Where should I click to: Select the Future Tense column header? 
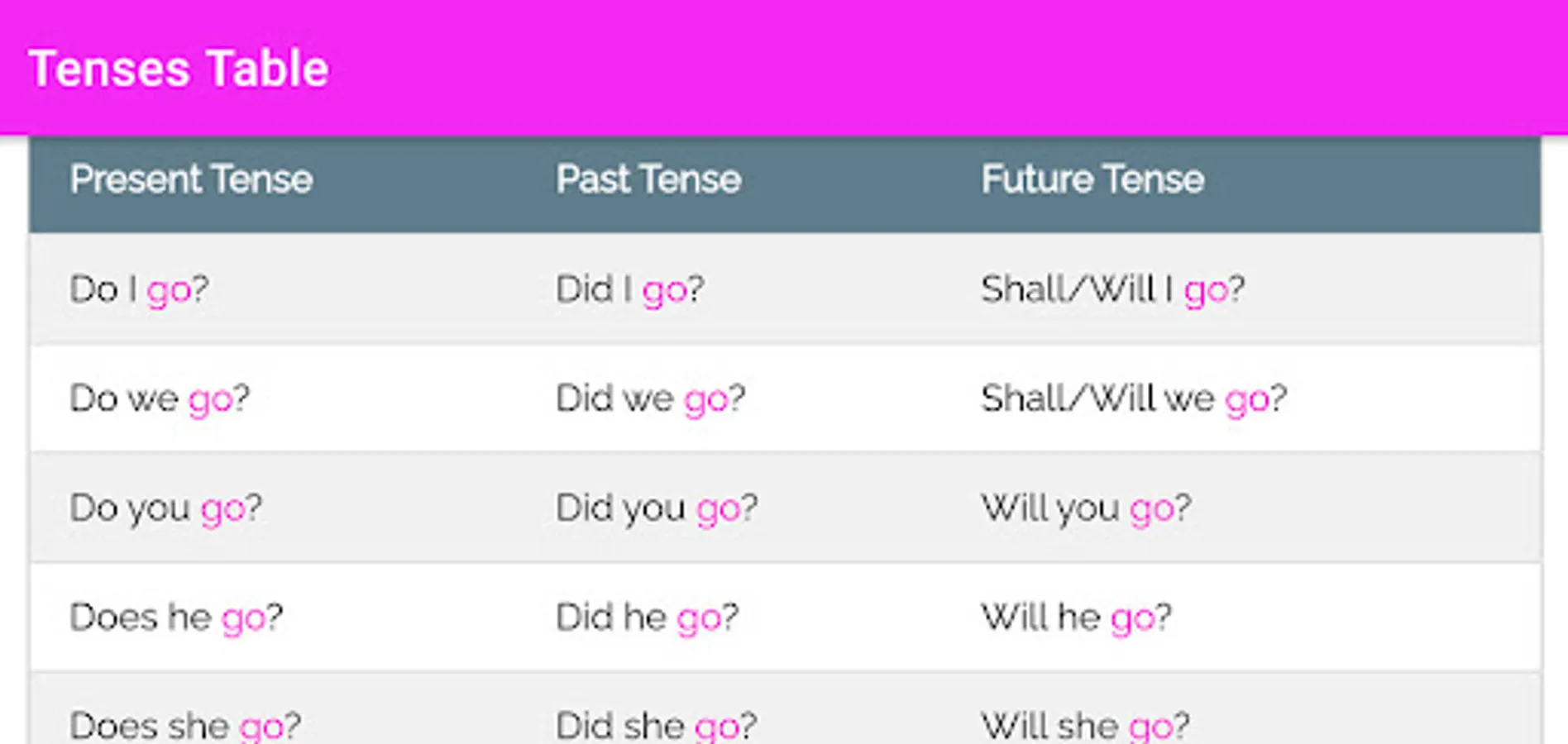tap(1092, 179)
